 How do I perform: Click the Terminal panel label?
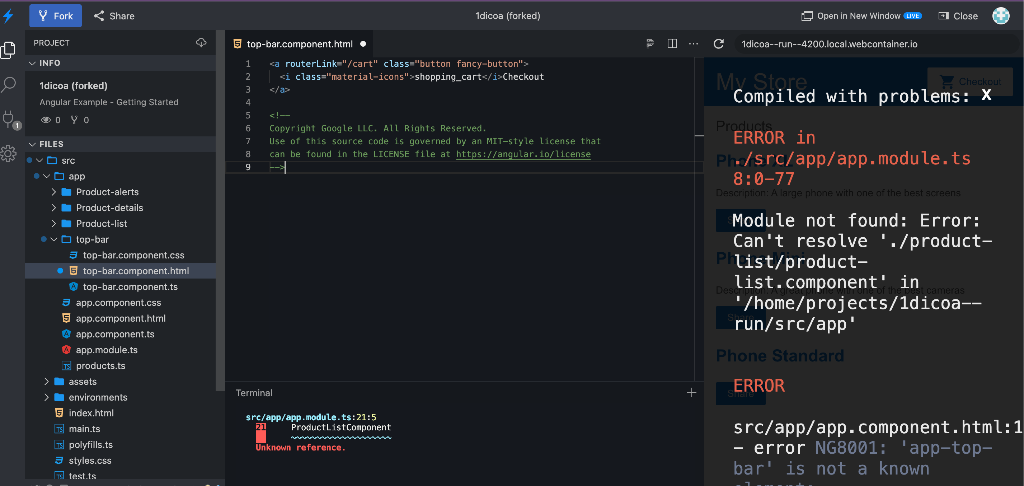tap(254, 393)
